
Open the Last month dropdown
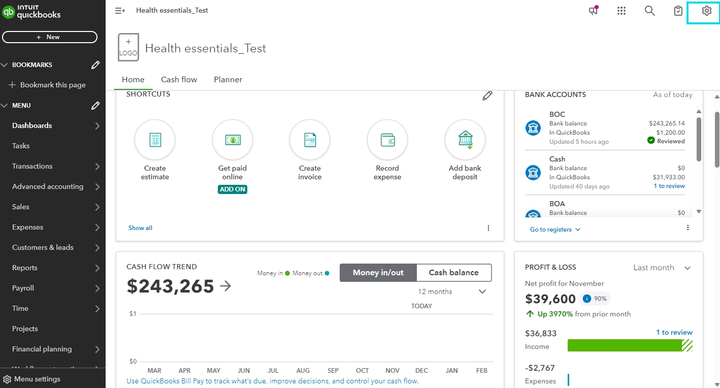[x=662, y=268]
